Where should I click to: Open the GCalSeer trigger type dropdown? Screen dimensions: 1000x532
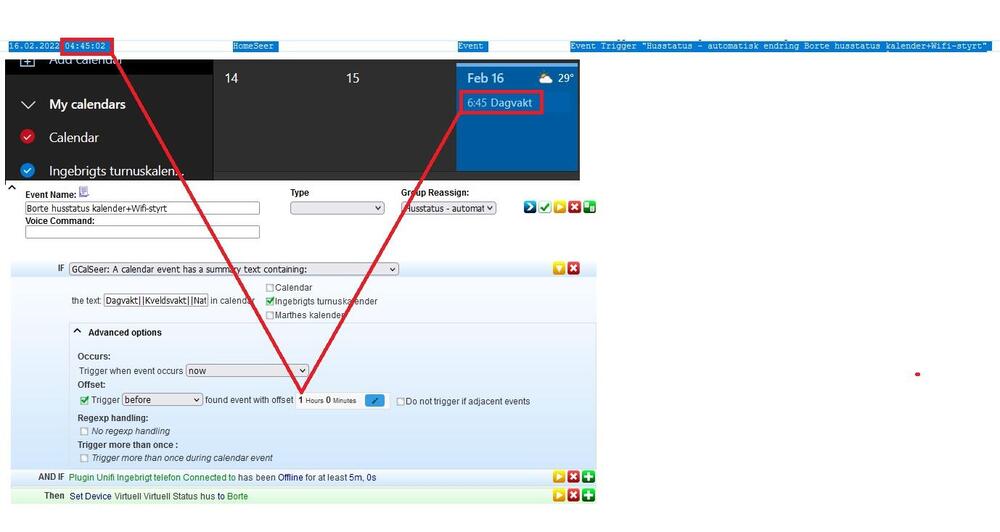(x=234, y=269)
